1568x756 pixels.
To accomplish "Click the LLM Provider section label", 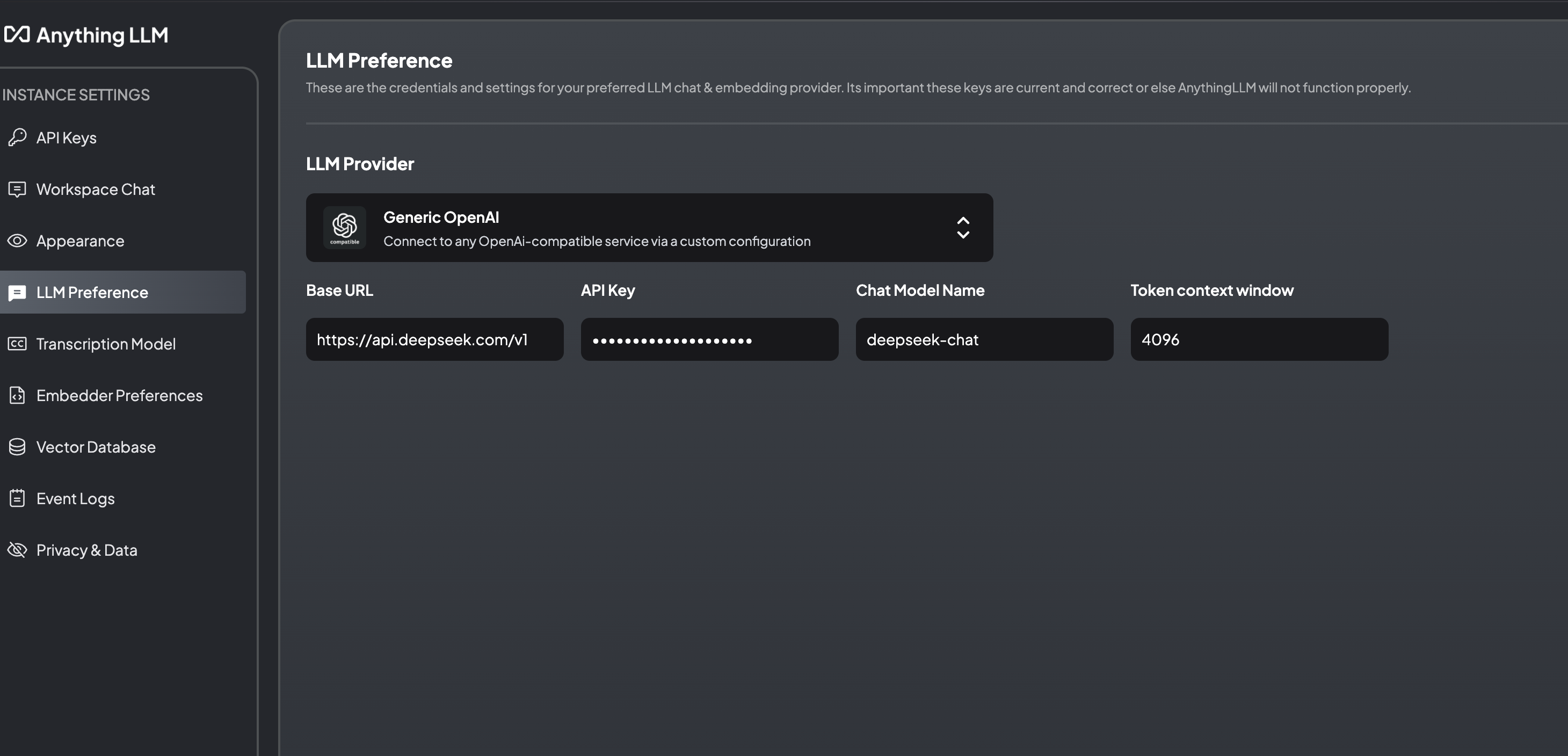I will pyautogui.click(x=360, y=164).
